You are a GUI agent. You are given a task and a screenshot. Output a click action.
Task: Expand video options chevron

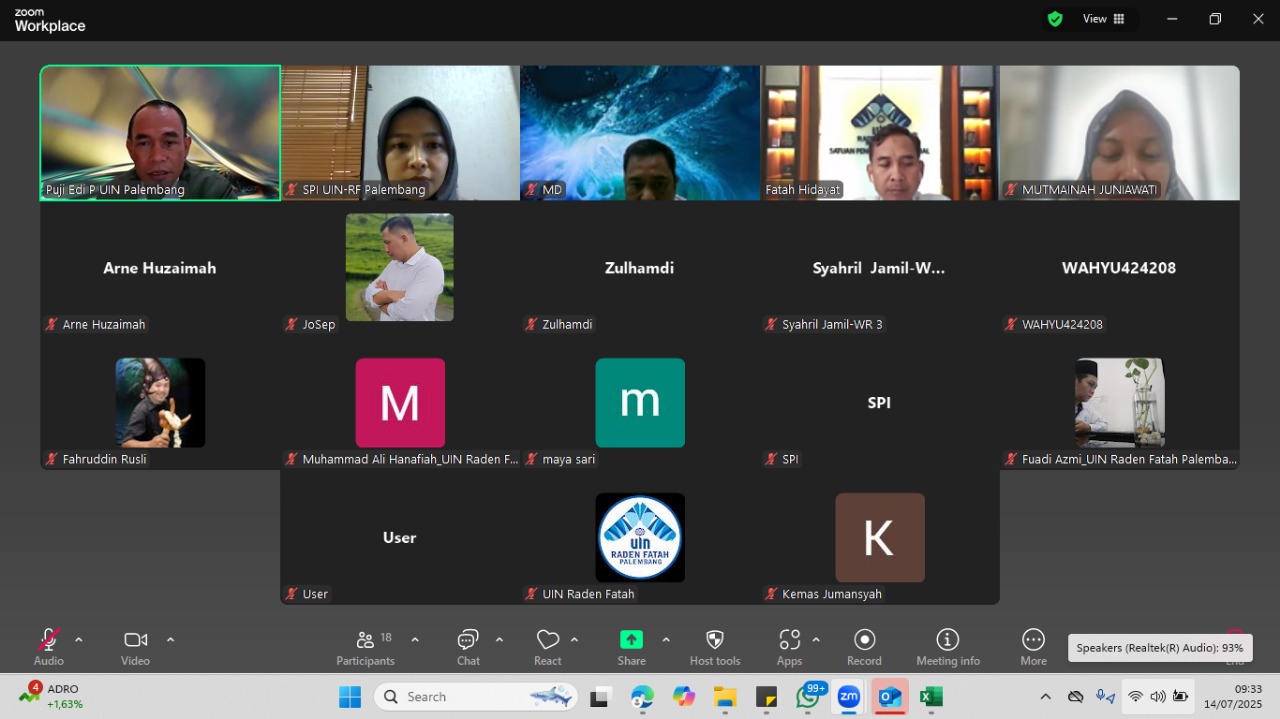point(170,640)
